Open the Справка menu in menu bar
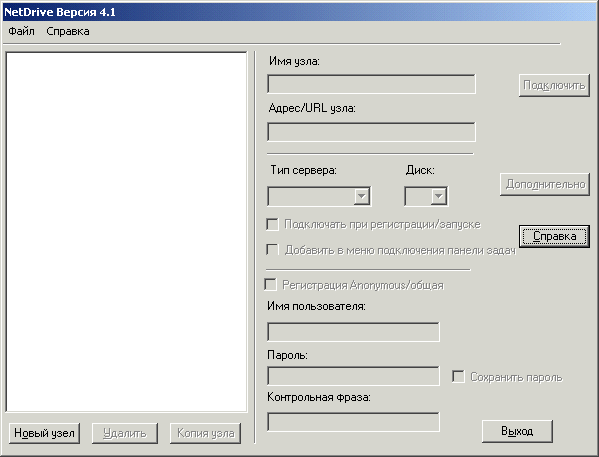599x457 pixels. 68,31
